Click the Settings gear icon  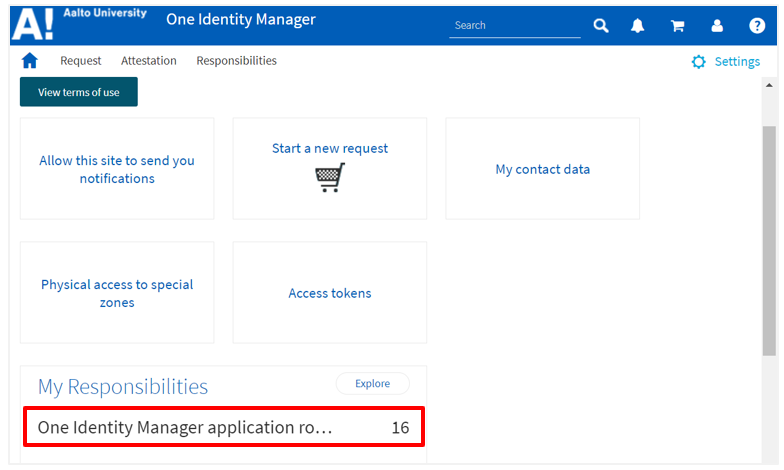[699, 62]
